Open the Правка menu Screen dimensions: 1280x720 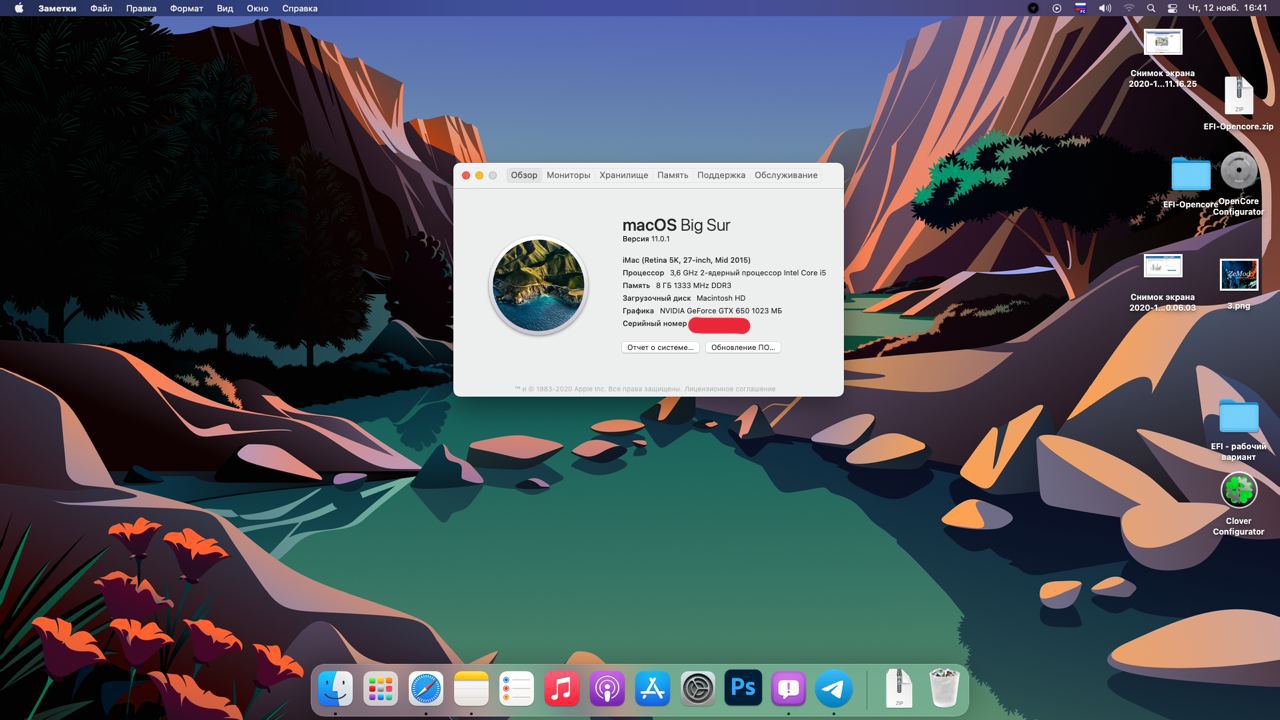tap(141, 8)
